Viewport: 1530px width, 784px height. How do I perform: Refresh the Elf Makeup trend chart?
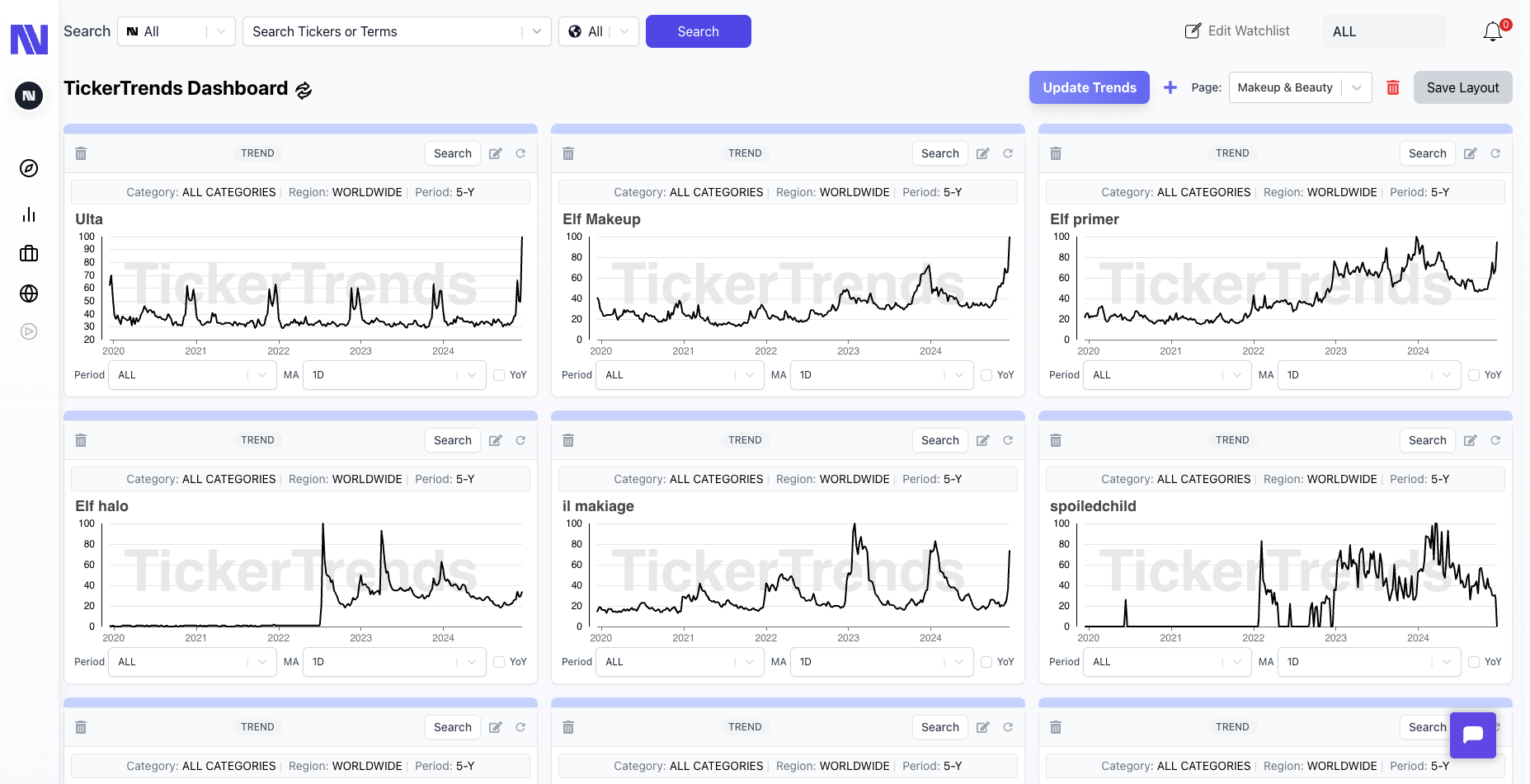pos(1008,153)
